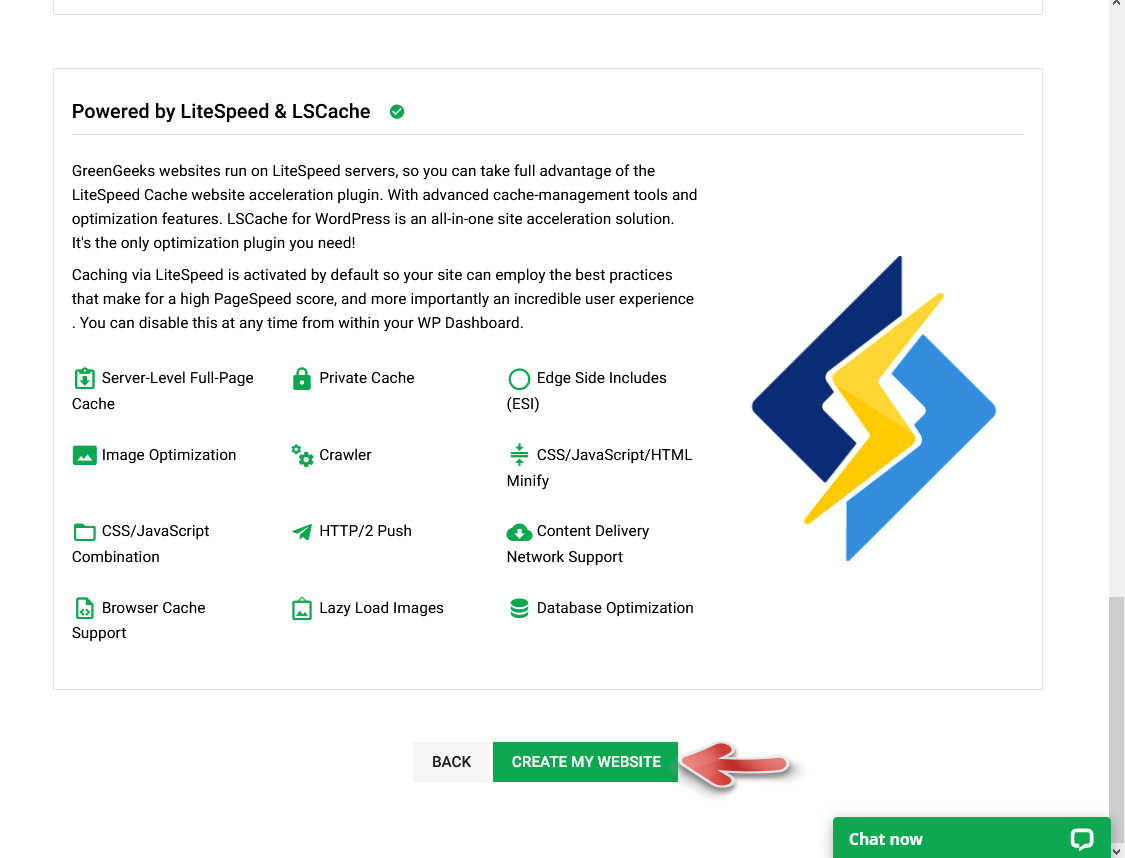The width and height of the screenshot is (1125, 858).
Task: Click the Content Delivery Network cloud icon
Action: coord(519,532)
